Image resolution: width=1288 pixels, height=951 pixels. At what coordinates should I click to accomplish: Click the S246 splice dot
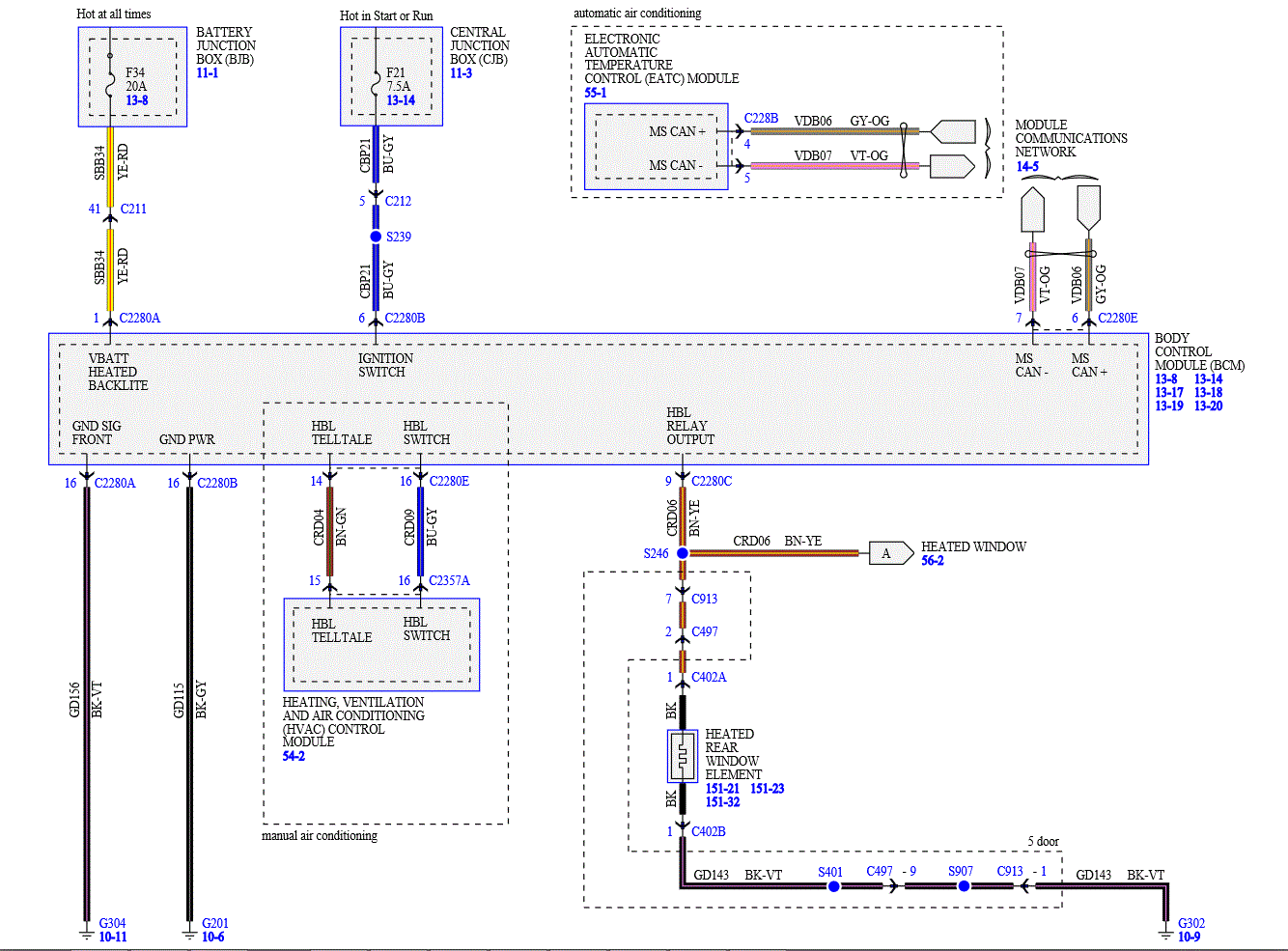682,553
